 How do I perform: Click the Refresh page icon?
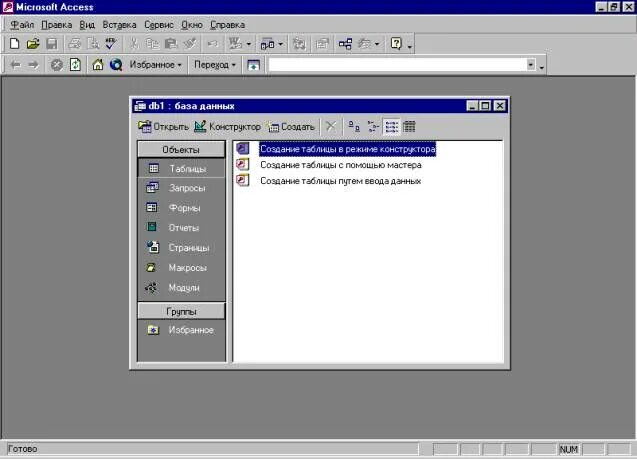pos(75,65)
